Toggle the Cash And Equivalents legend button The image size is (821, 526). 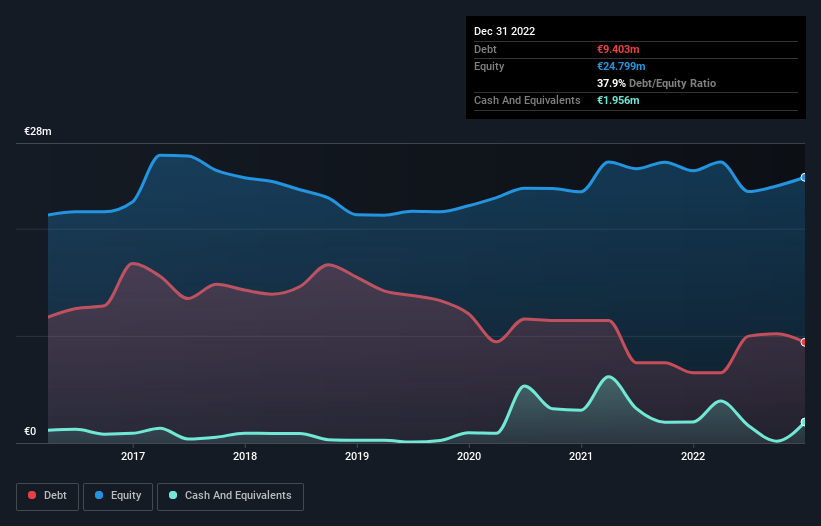click(x=230, y=496)
